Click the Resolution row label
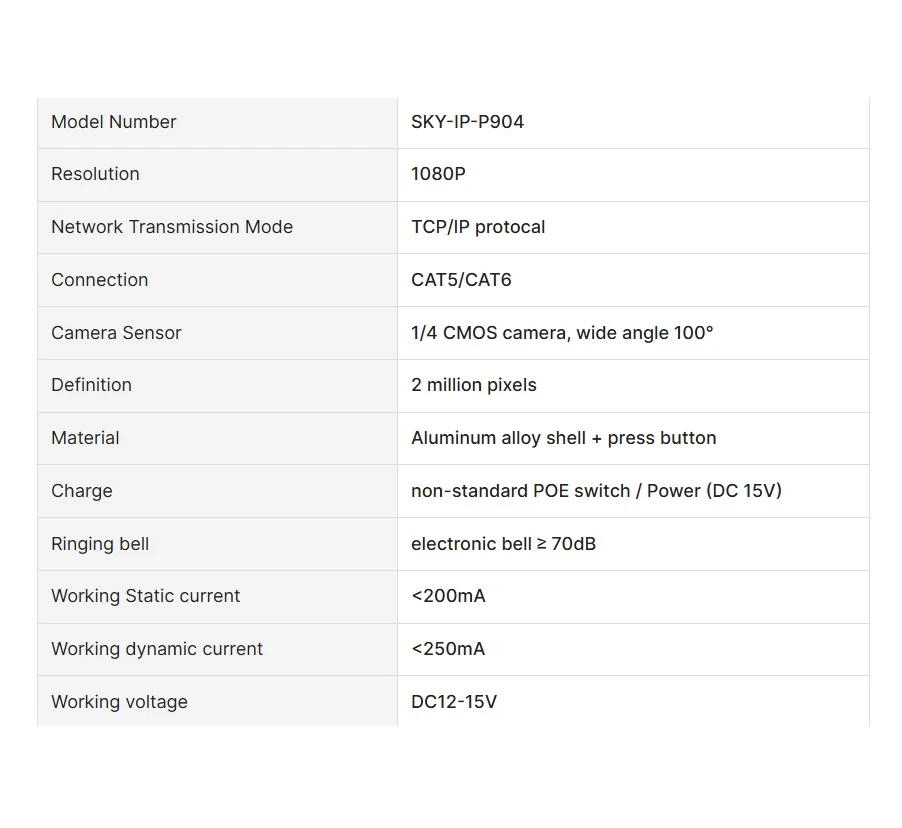The height and width of the screenshot is (828, 902). coord(95,174)
